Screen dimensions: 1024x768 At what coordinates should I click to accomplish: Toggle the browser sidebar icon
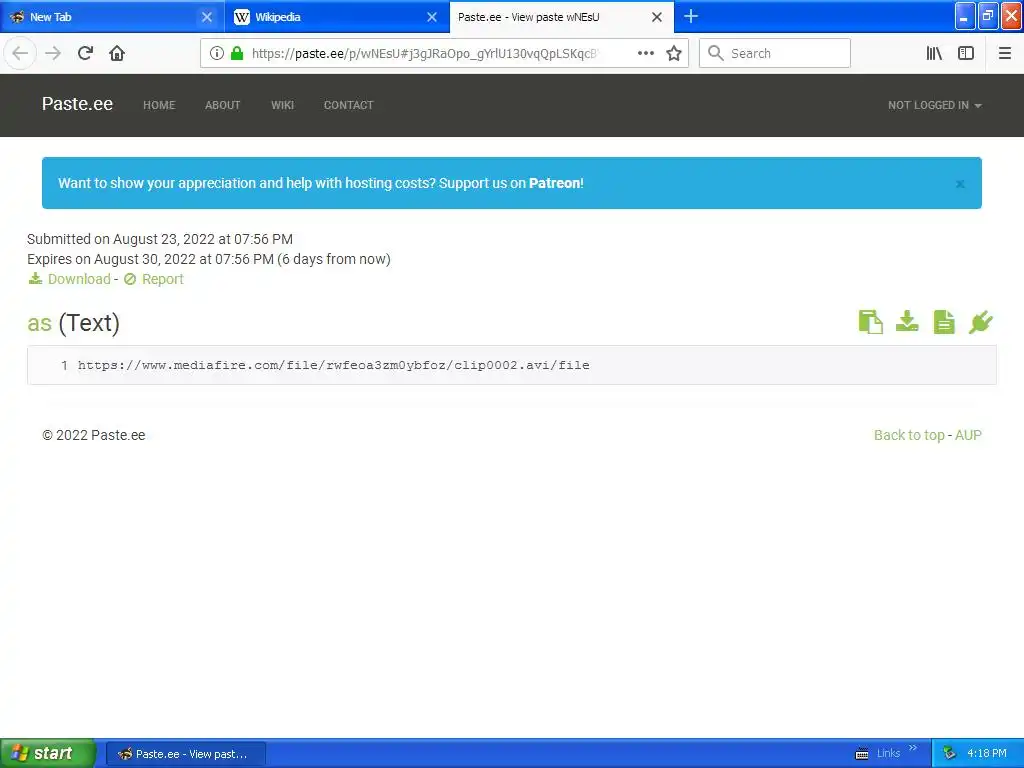966,53
